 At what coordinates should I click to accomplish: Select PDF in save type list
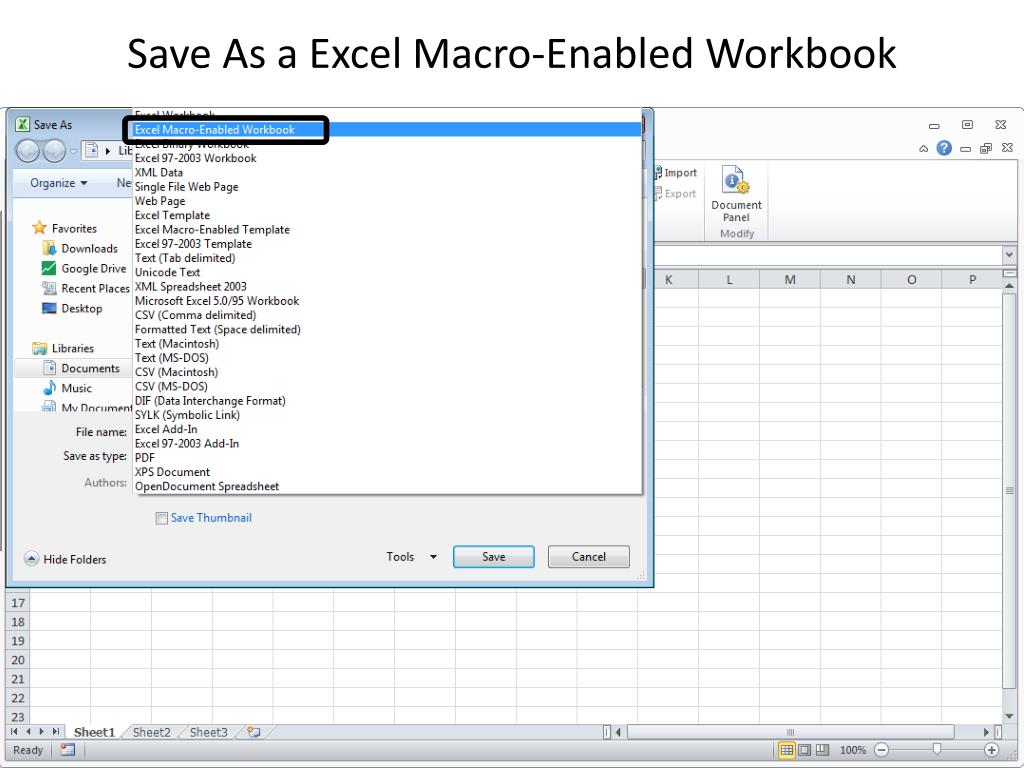click(x=387, y=458)
